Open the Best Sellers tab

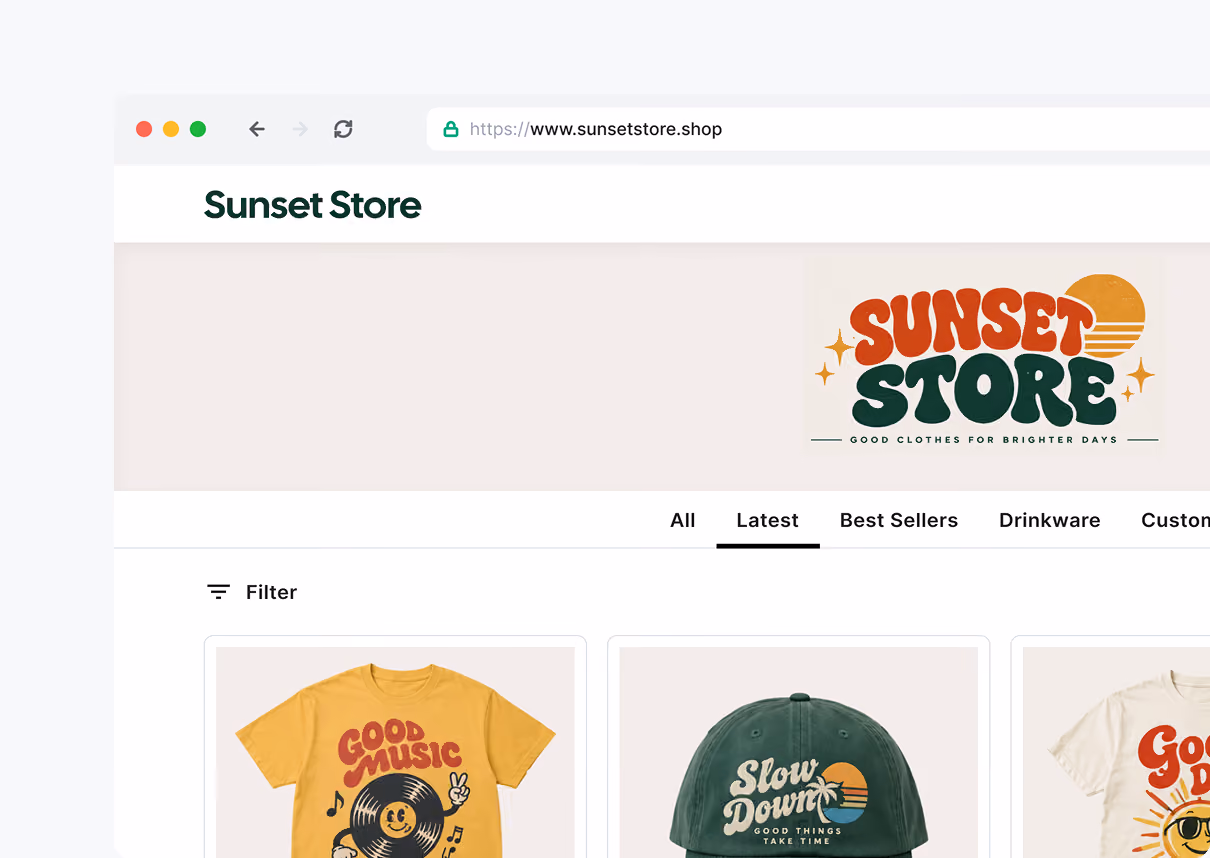pos(899,520)
